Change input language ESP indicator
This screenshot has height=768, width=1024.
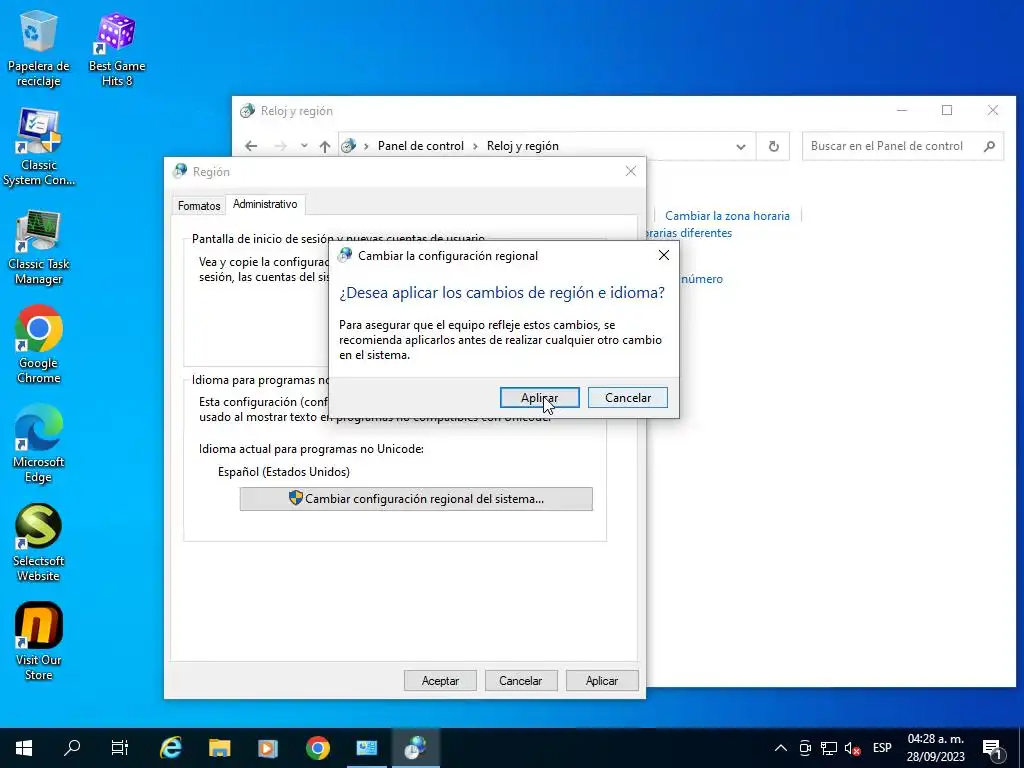coord(882,748)
